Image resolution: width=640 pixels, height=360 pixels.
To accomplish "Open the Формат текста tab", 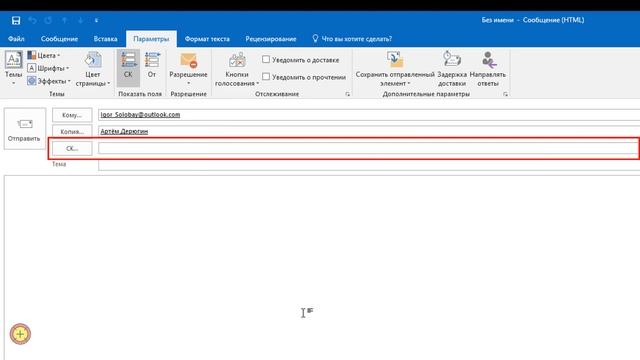I will 207,39.
